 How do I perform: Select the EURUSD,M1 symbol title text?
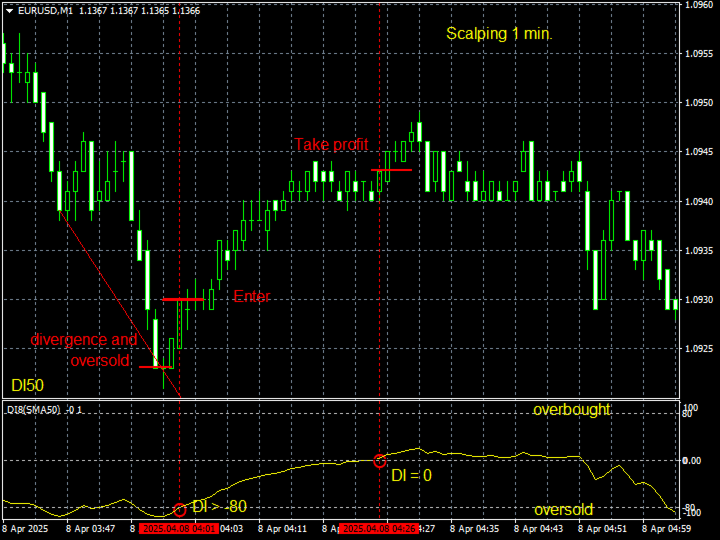click(45, 11)
